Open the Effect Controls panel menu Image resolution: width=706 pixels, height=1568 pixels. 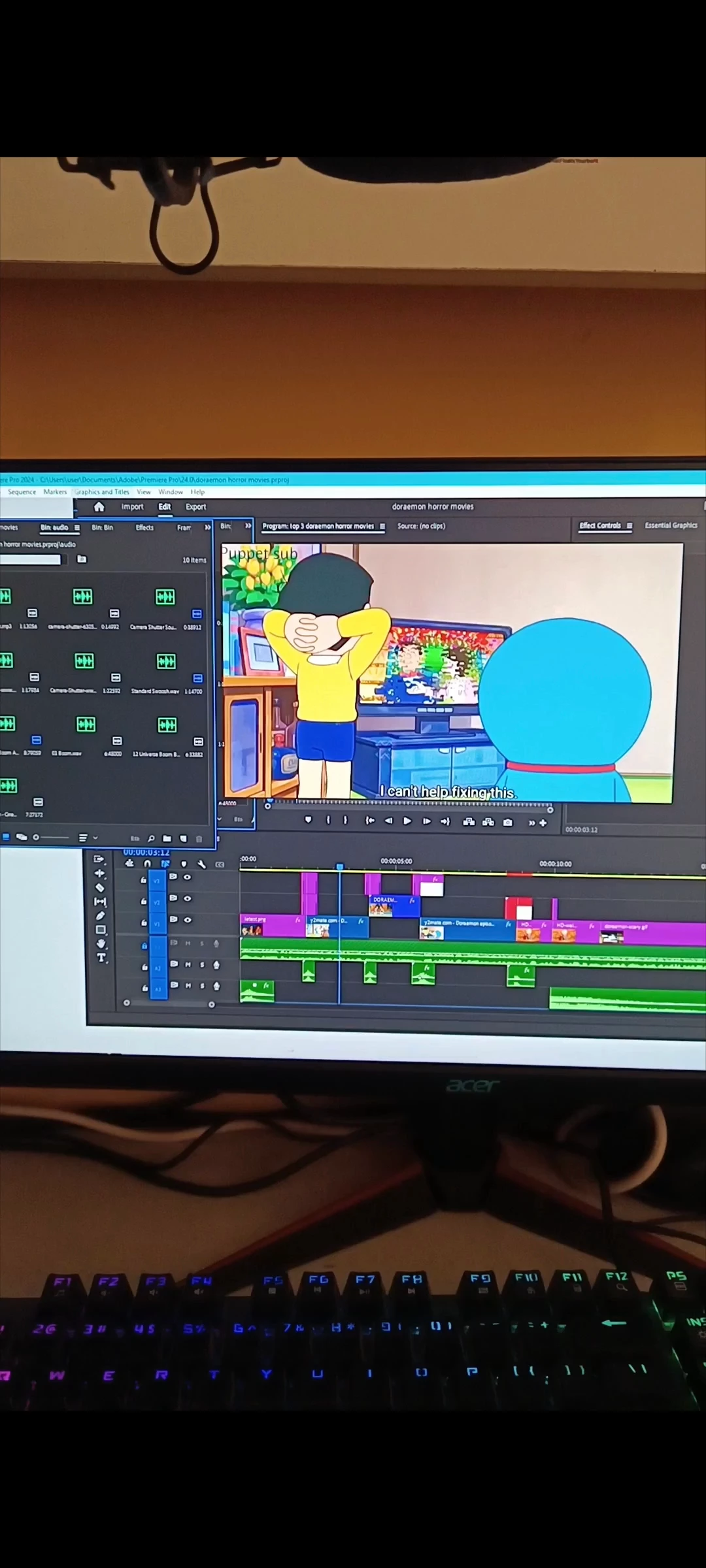pos(630,526)
